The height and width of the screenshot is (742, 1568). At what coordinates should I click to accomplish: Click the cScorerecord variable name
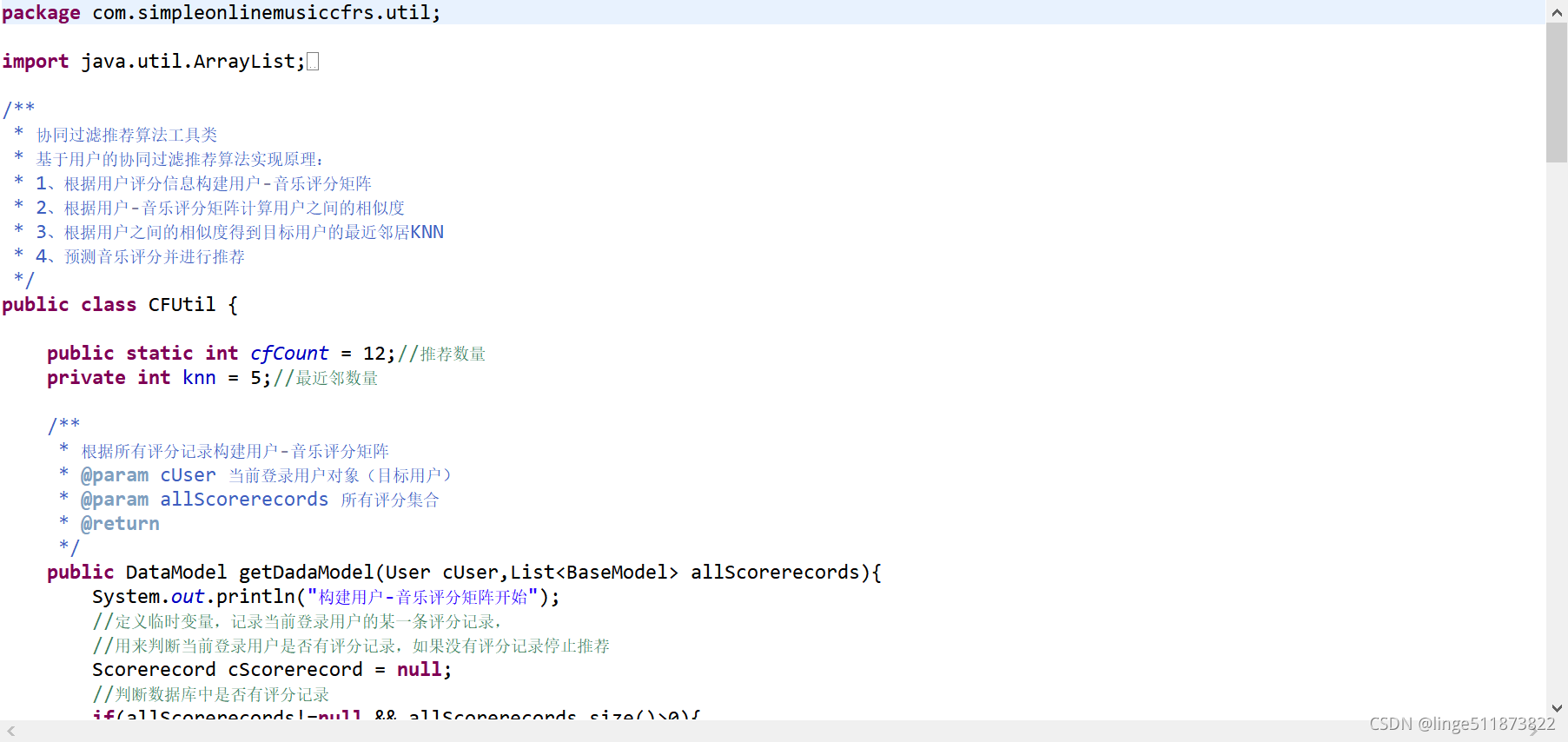(x=295, y=670)
